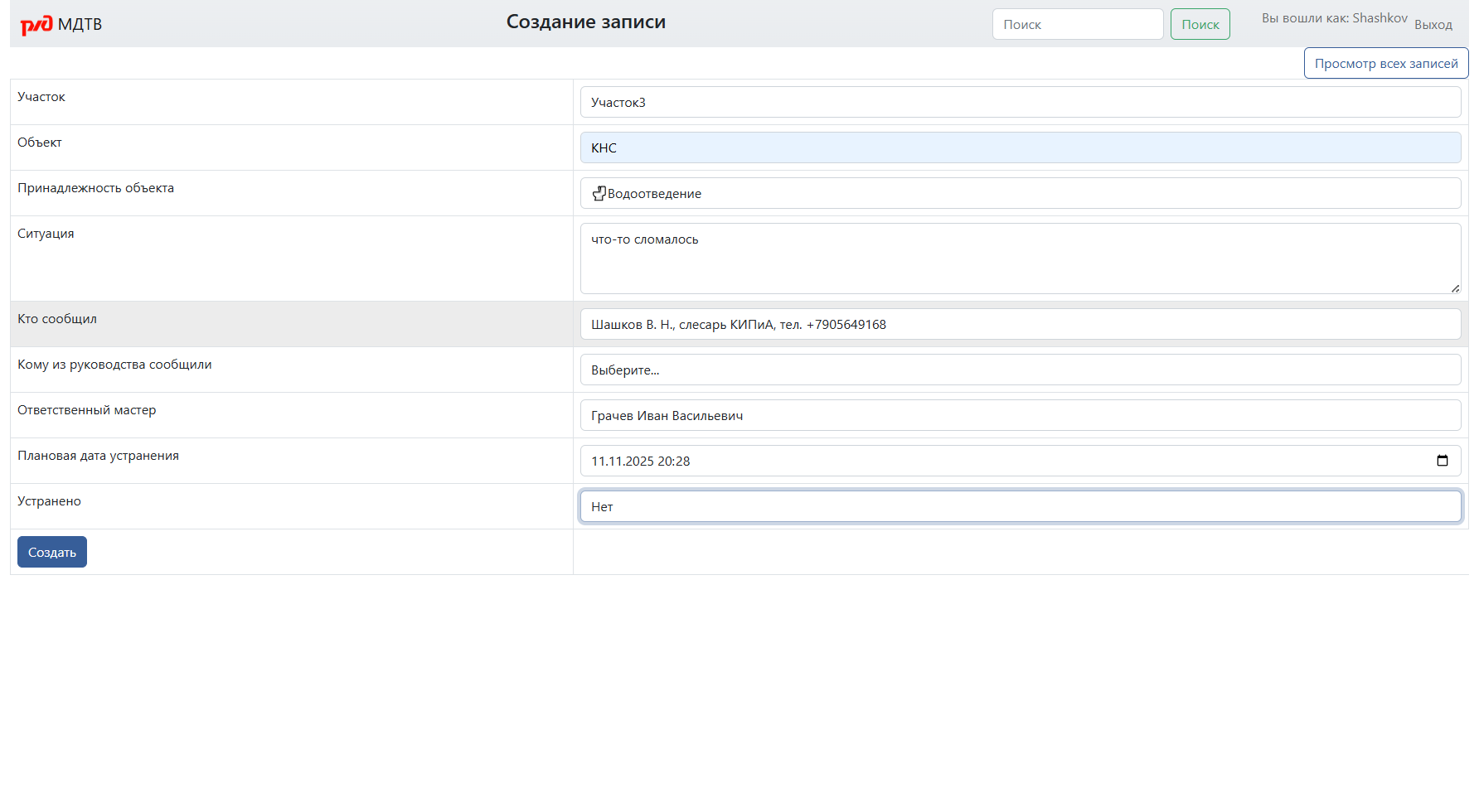Click the green Поиск button
The height and width of the screenshot is (812, 1479).
click(x=1200, y=24)
